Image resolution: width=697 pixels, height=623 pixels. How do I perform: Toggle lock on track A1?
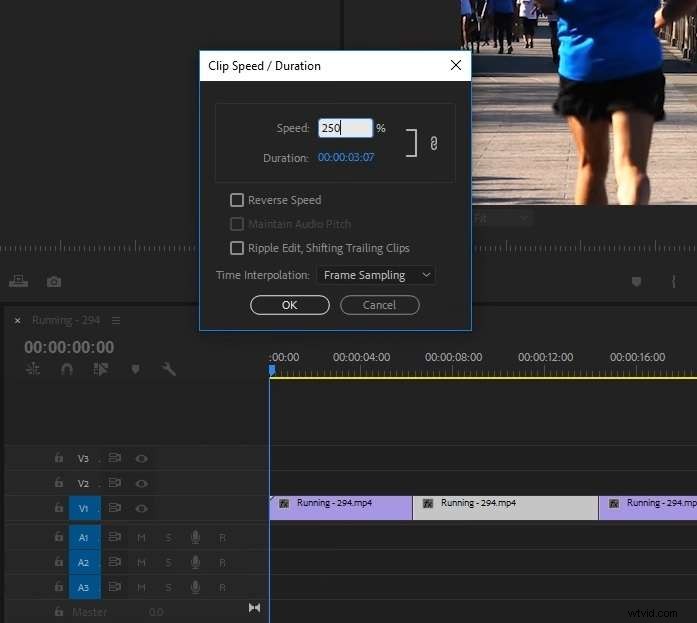tap(59, 536)
